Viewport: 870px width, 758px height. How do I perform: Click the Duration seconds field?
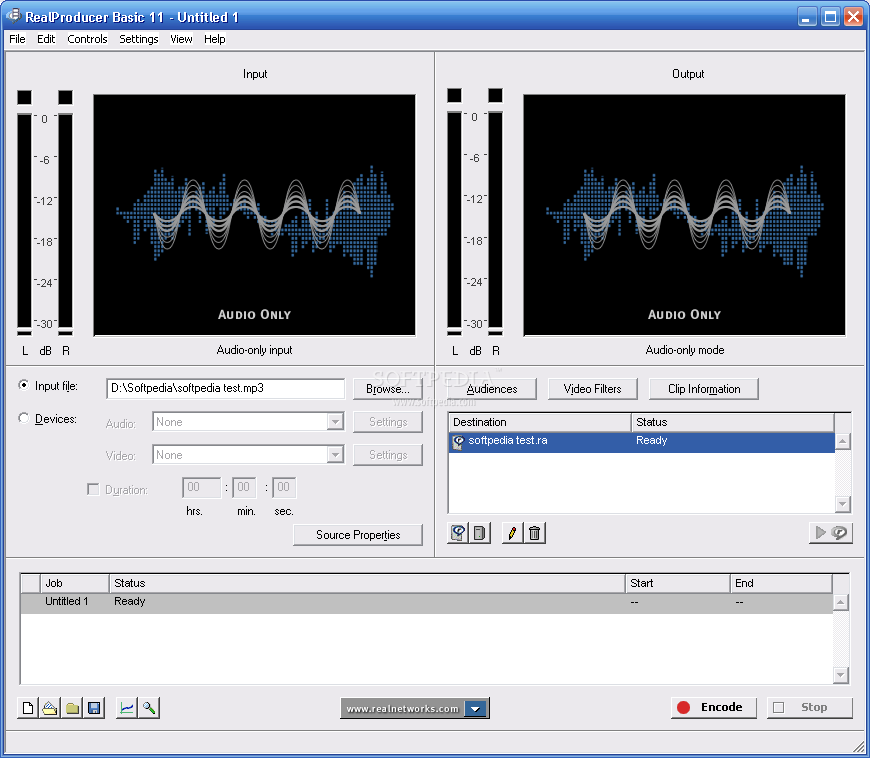coord(284,487)
